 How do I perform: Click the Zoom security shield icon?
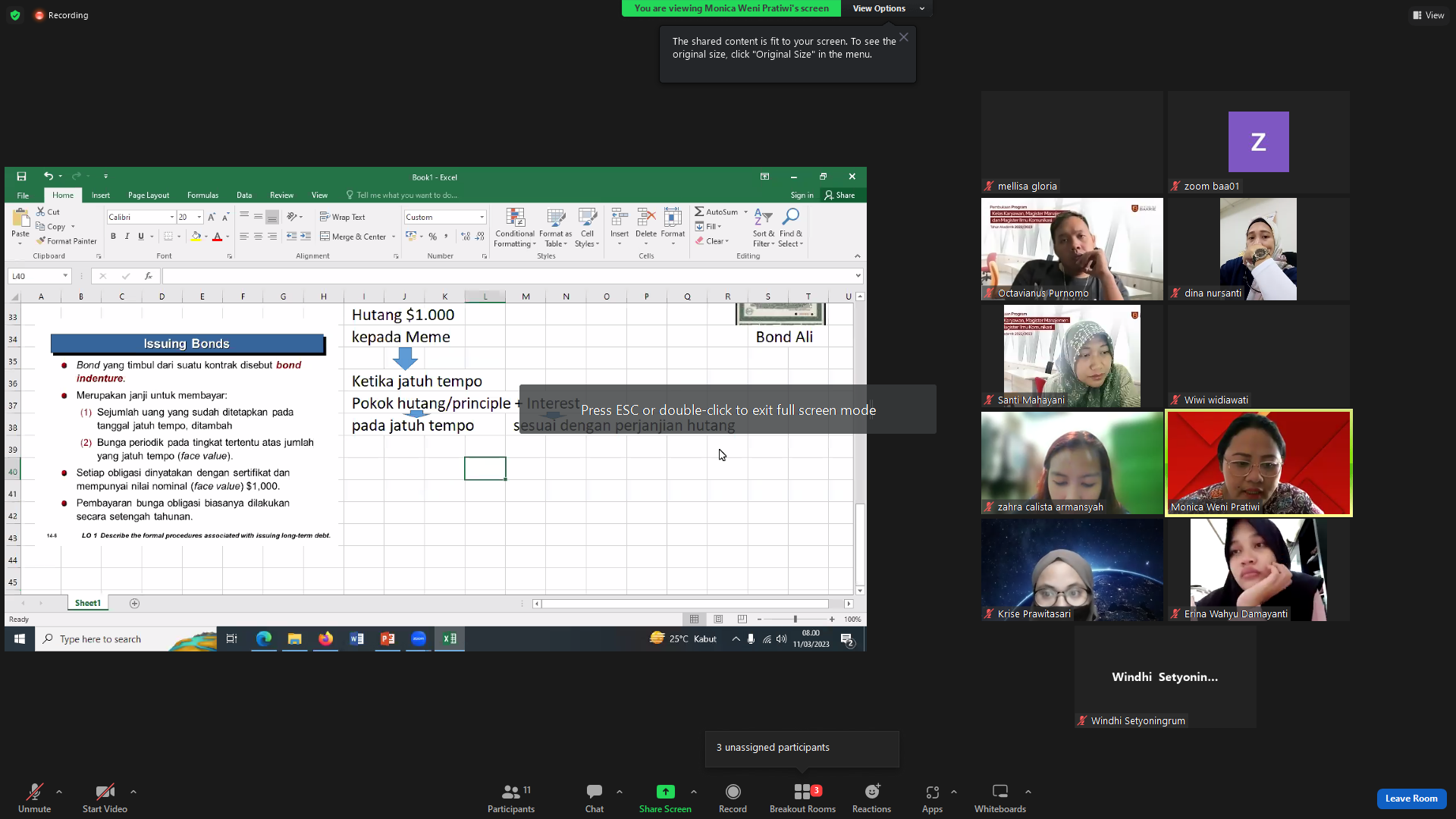click(15, 15)
